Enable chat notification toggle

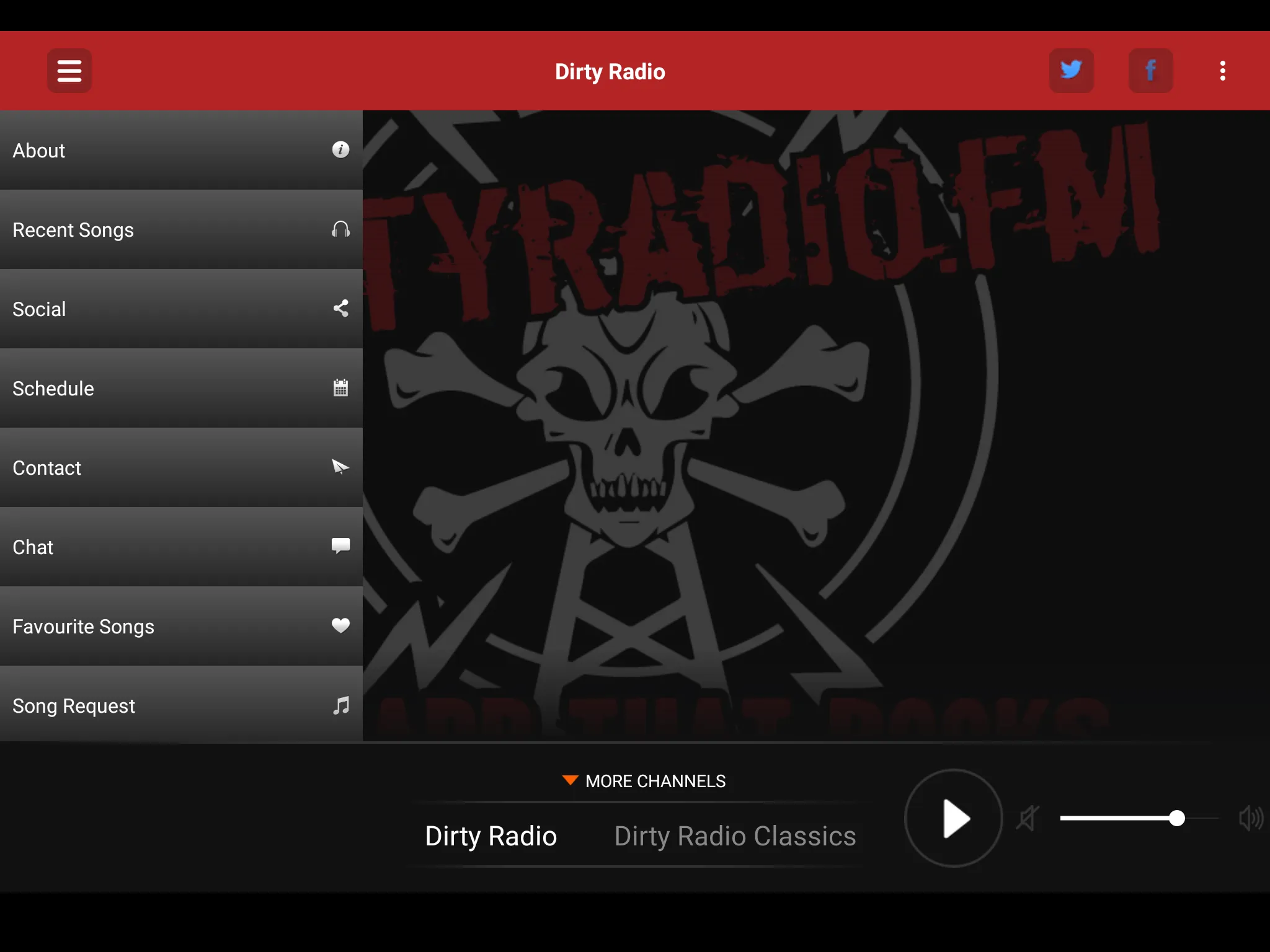click(x=340, y=547)
